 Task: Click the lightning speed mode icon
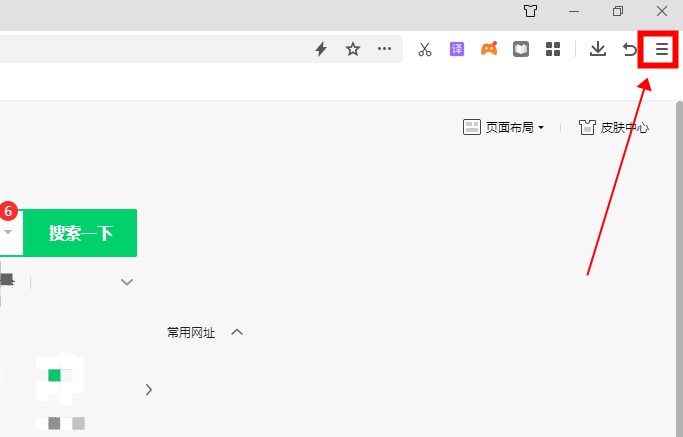[321, 49]
